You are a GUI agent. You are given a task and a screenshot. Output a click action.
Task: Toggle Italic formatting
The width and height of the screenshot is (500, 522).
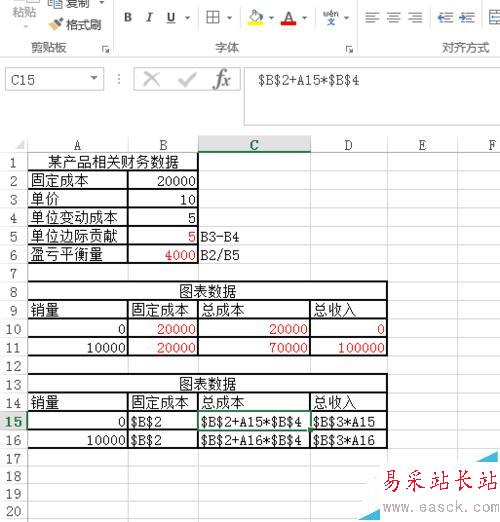click(x=149, y=17)
